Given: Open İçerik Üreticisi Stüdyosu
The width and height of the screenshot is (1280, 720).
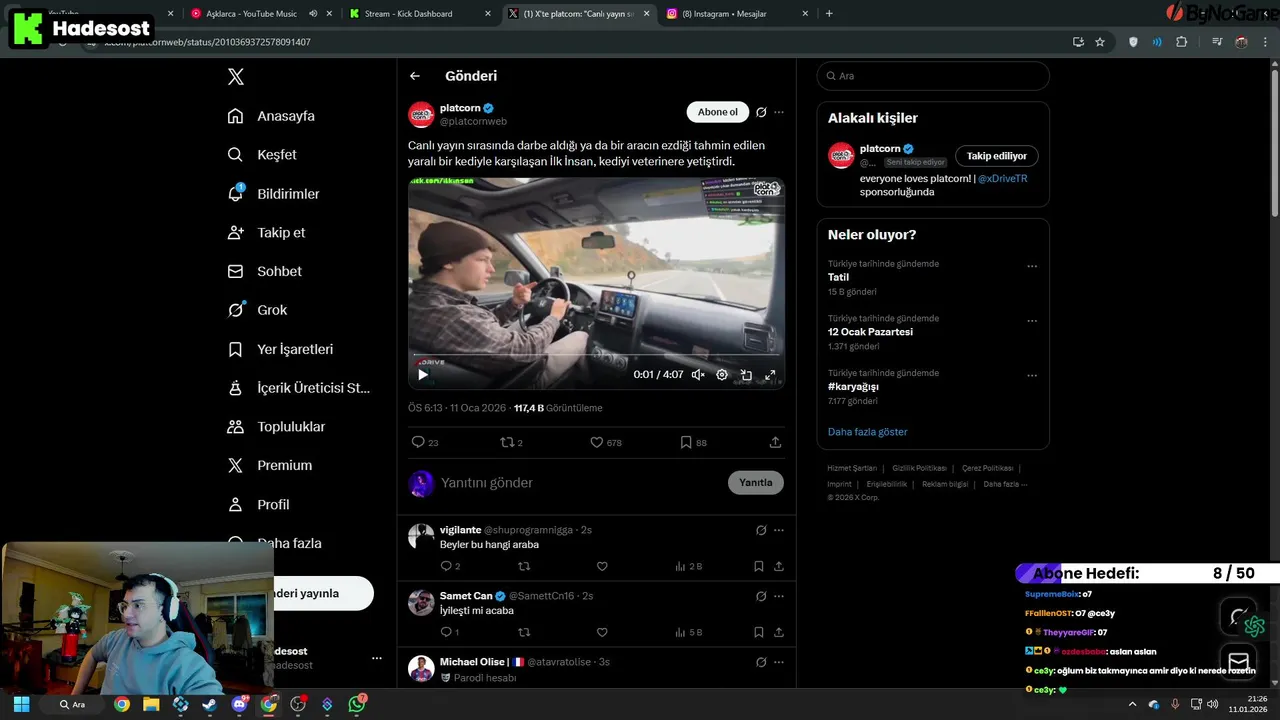Looking at the screenshot, I should [299, 388].
